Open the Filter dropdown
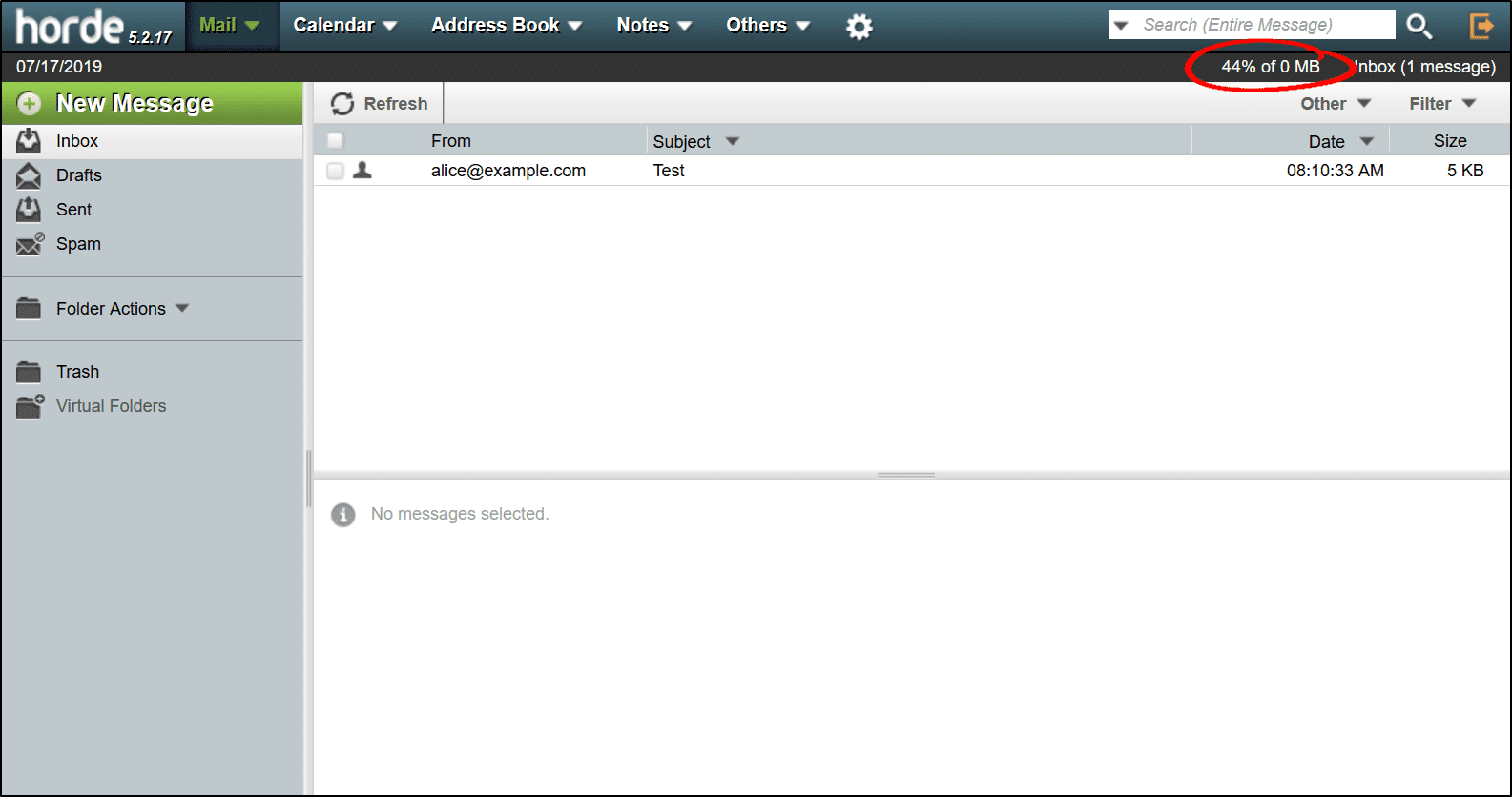The width and height of the screenshot is (1512, 797). coord(1441,104)
